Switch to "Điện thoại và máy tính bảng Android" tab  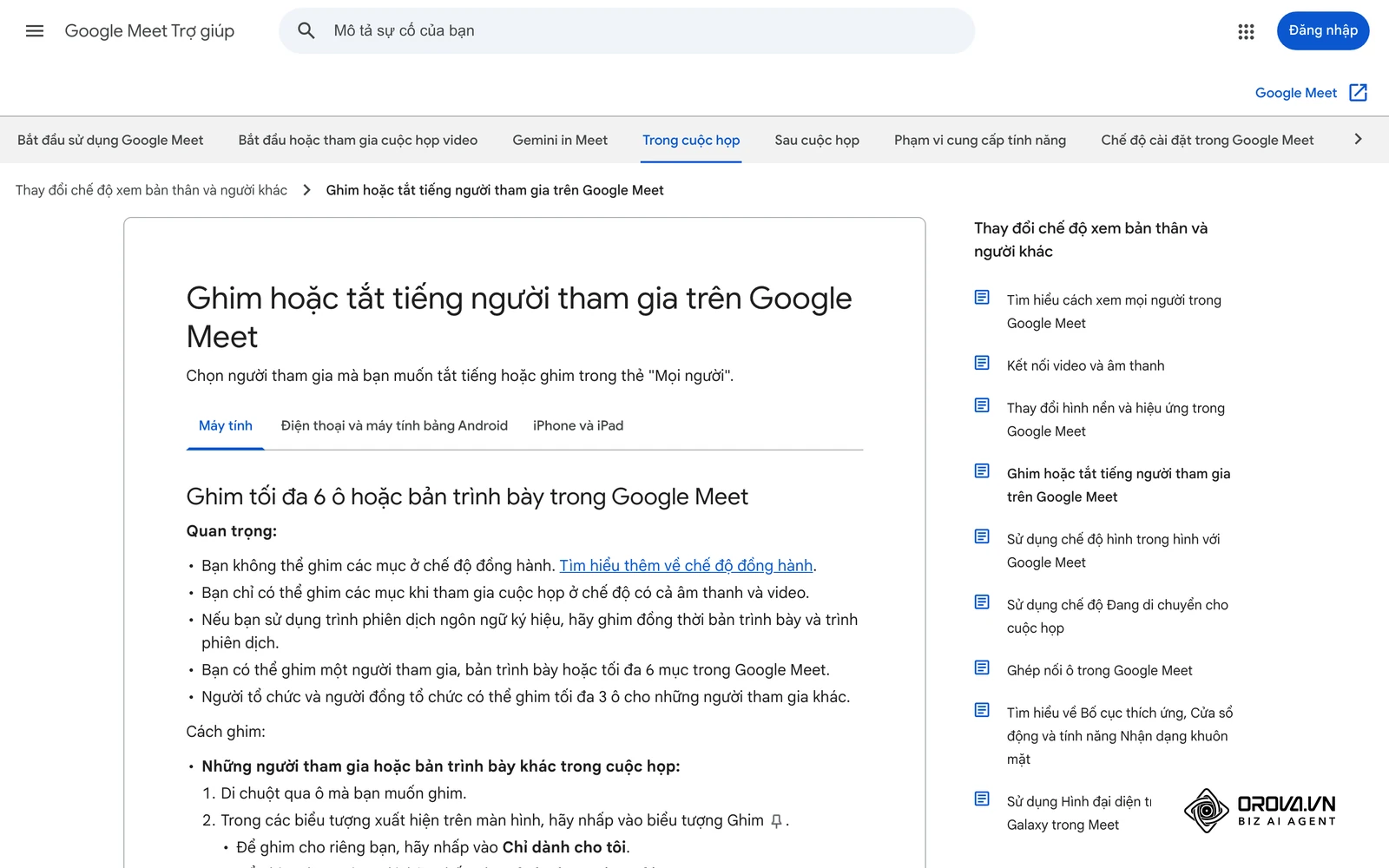pyautogui.click(x=394, y=425)
